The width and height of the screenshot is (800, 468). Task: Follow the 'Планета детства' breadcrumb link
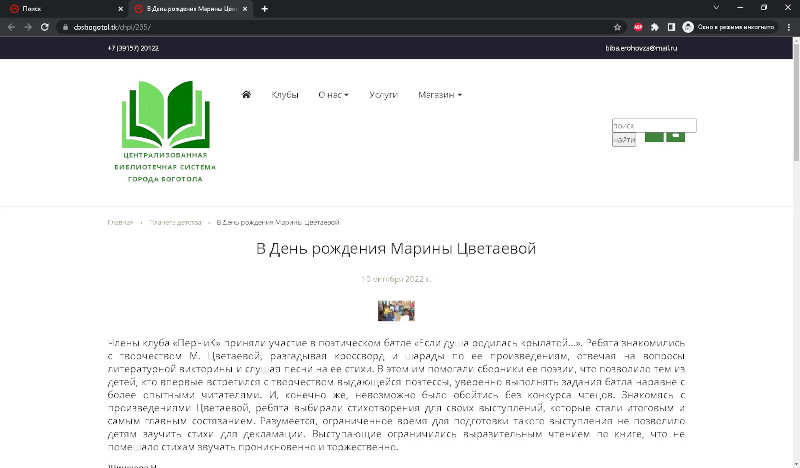[x=175, y=223]
